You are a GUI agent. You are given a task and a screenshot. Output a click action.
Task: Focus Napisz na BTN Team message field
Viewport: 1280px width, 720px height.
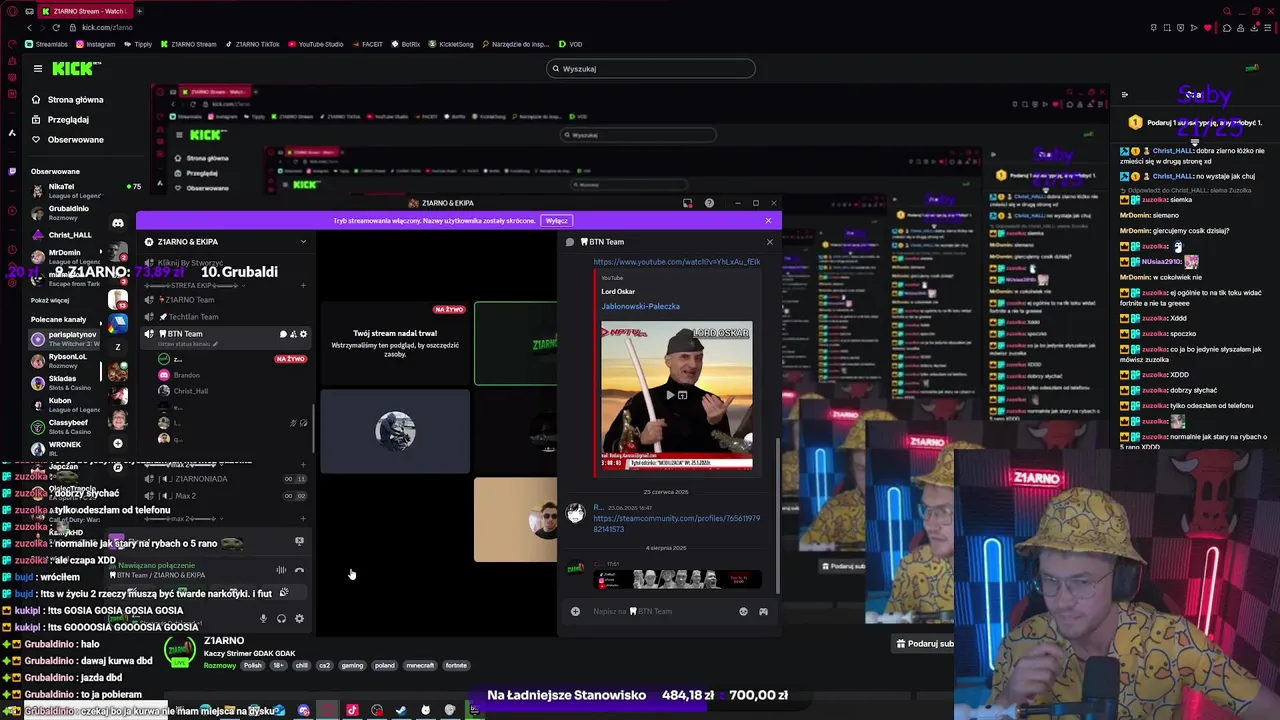click(660, 611)
